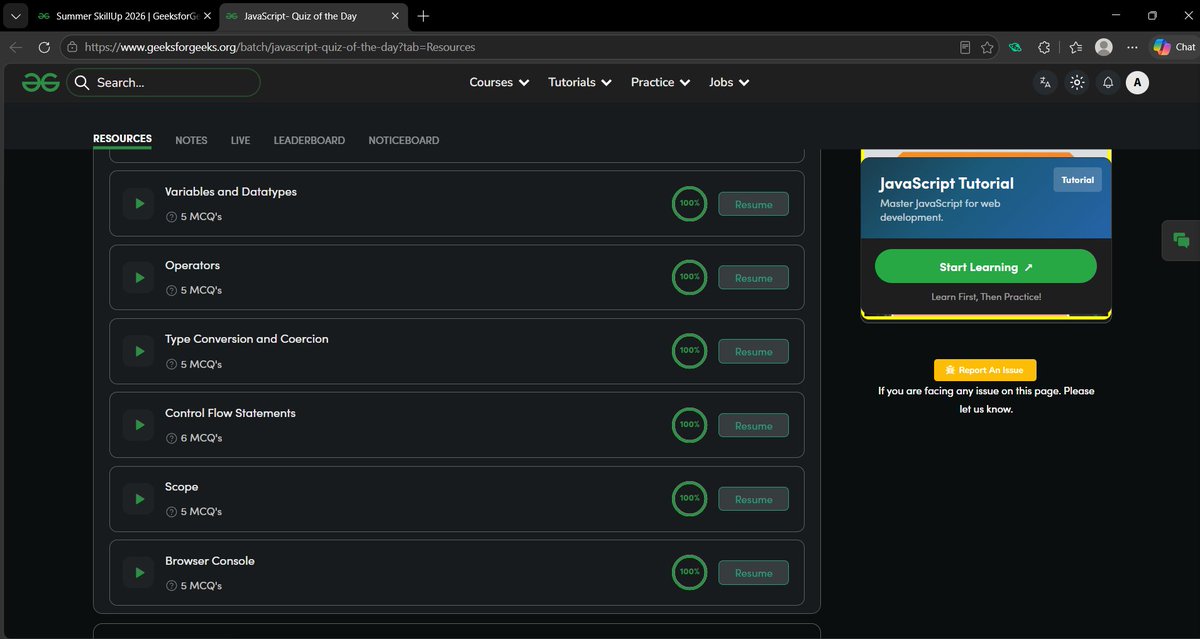The width and height of the screenshot is (1200, 639).
Task: Expand the Tutorials dropdown menu
Action: [x=580, y=83]
